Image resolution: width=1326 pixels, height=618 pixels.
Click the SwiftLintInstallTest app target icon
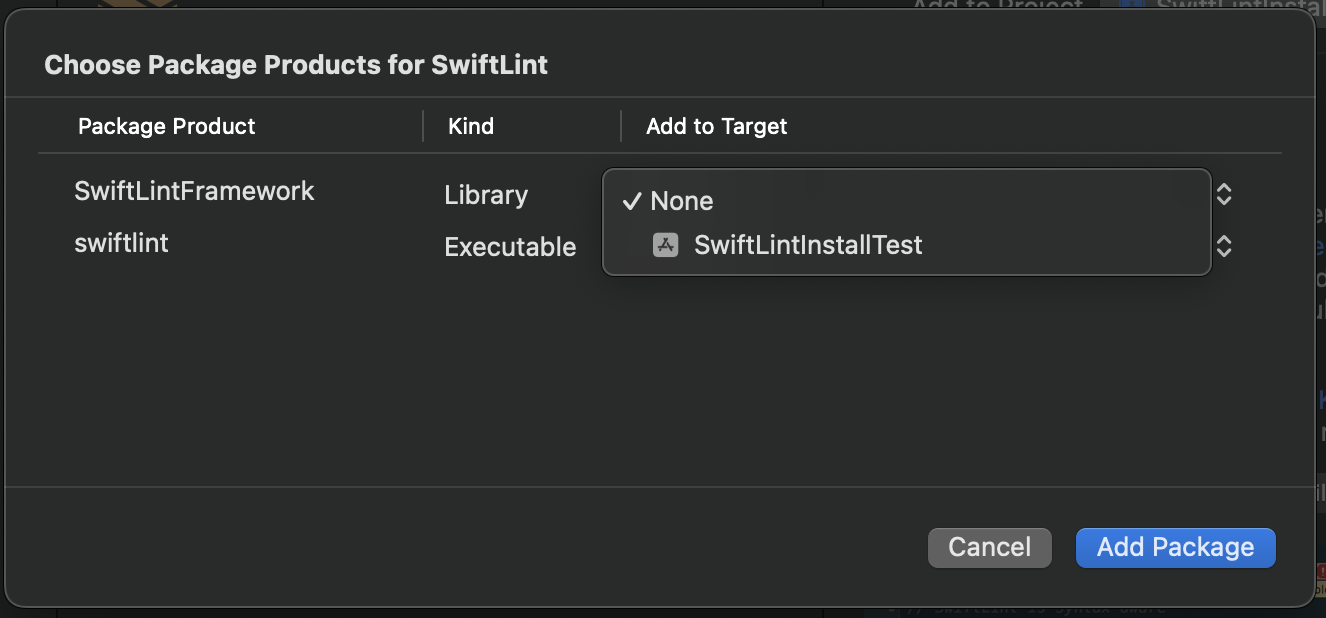666,245
